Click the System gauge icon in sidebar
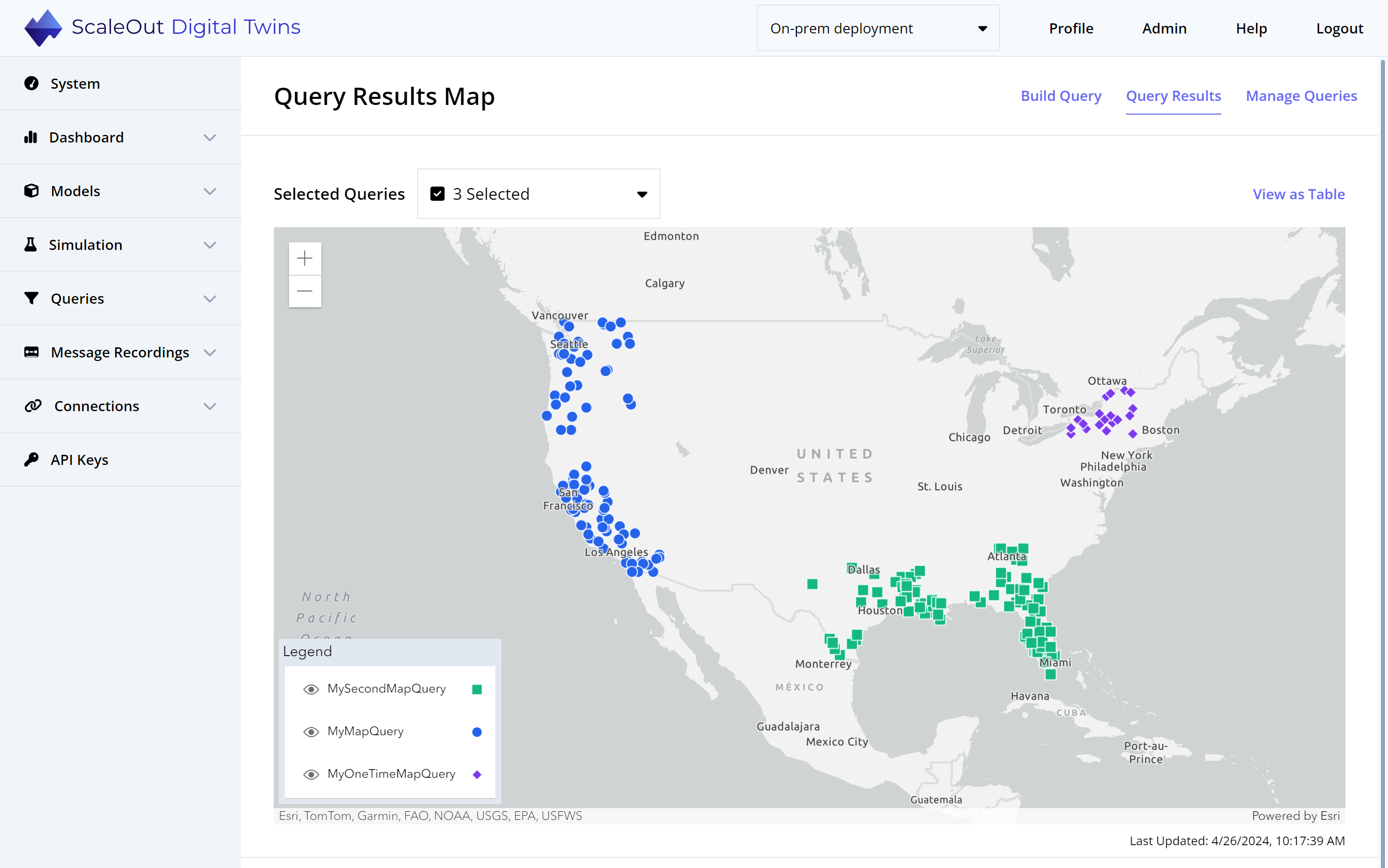Screen dimensions: 1388x868 click(31, 84)
